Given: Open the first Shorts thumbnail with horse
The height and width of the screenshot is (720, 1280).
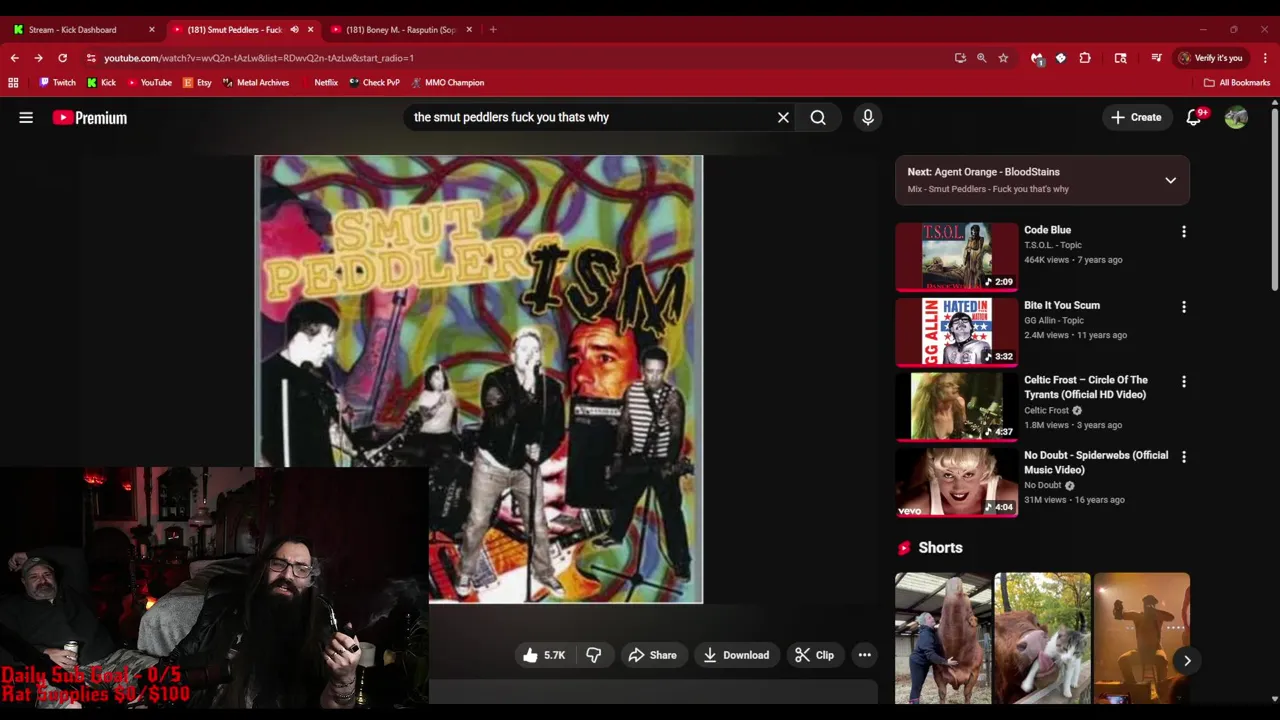Looking at the screenshot, I should click(942, 638).
